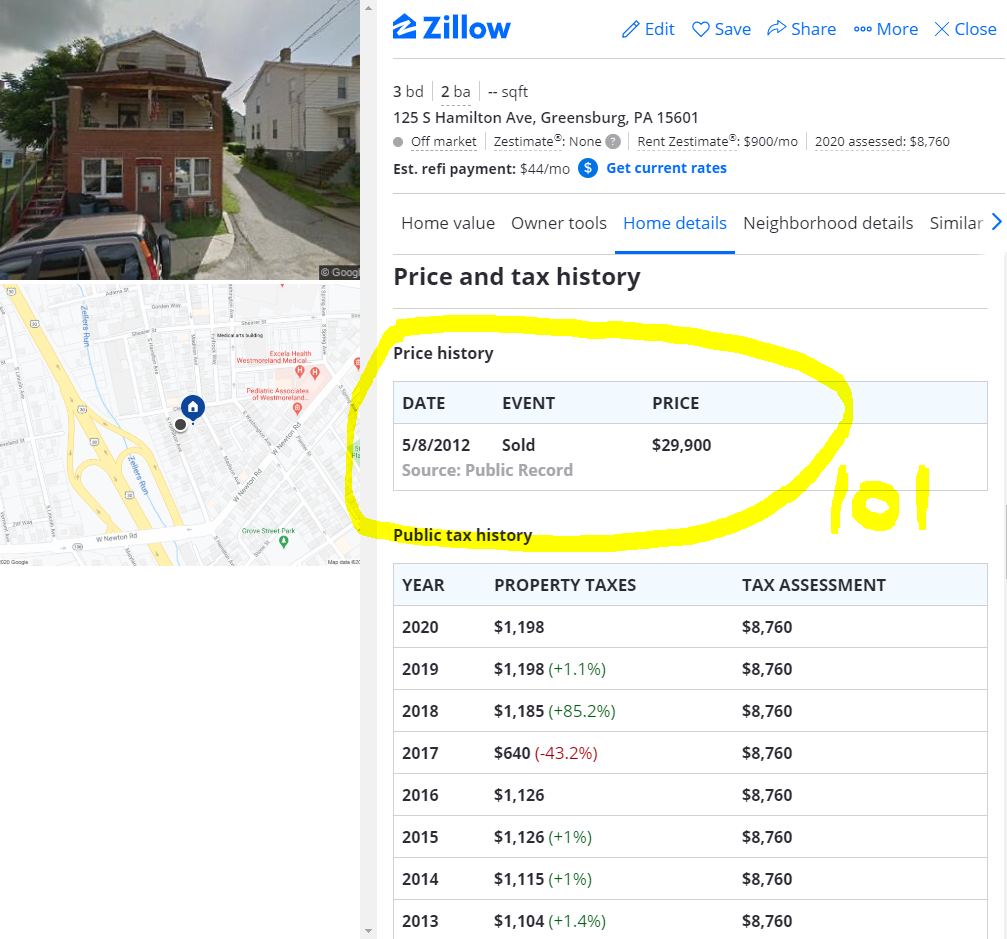Click the 2015 property taxes $1,126 (+1%)

(x=543, y=837)
